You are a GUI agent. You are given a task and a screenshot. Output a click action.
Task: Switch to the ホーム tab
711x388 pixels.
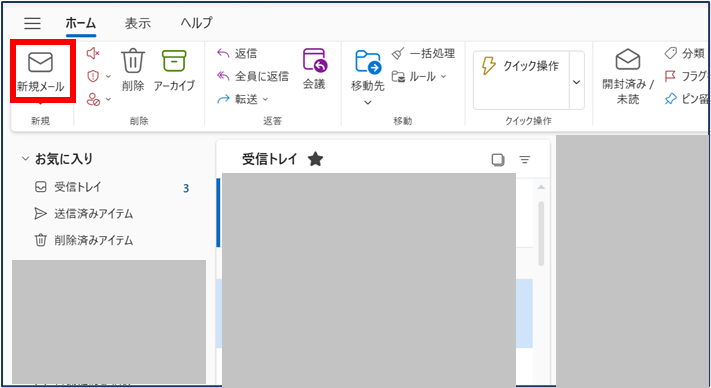coord(80,23)
